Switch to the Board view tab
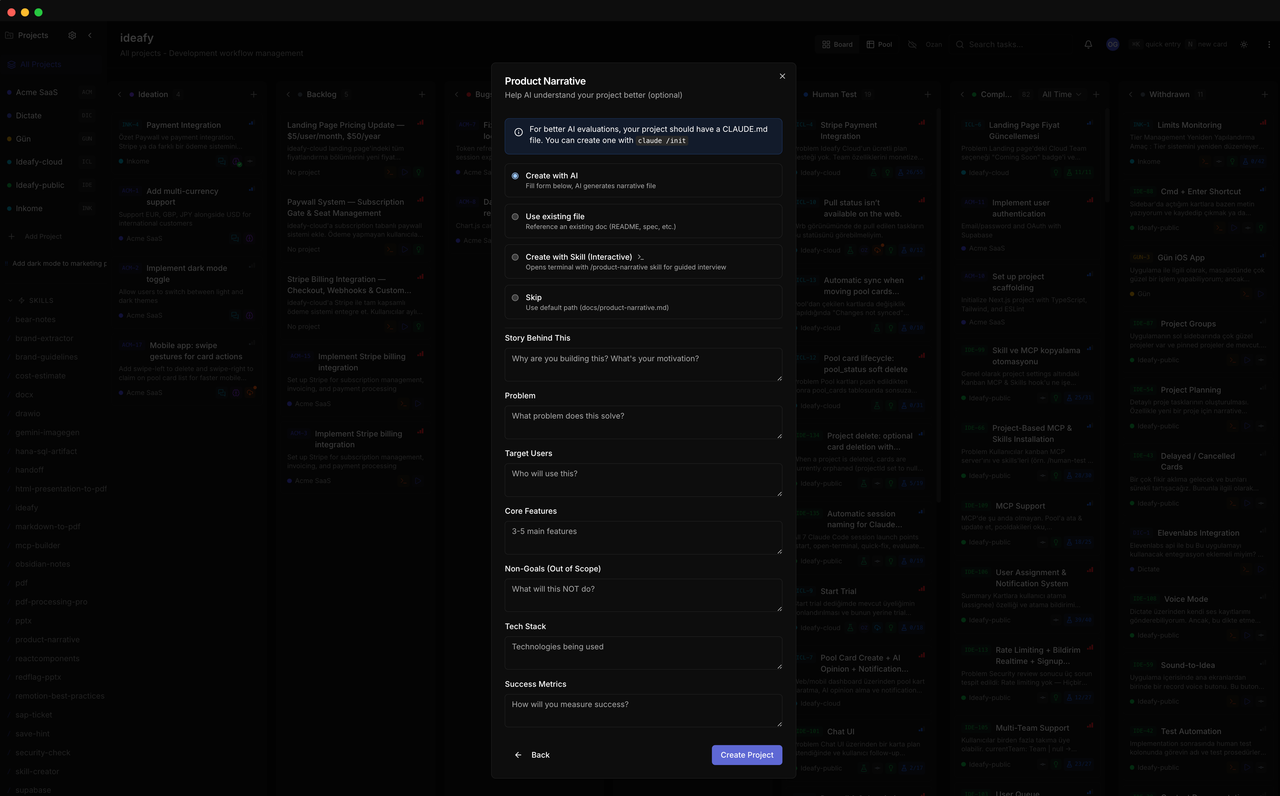 (x=837, y=44)
